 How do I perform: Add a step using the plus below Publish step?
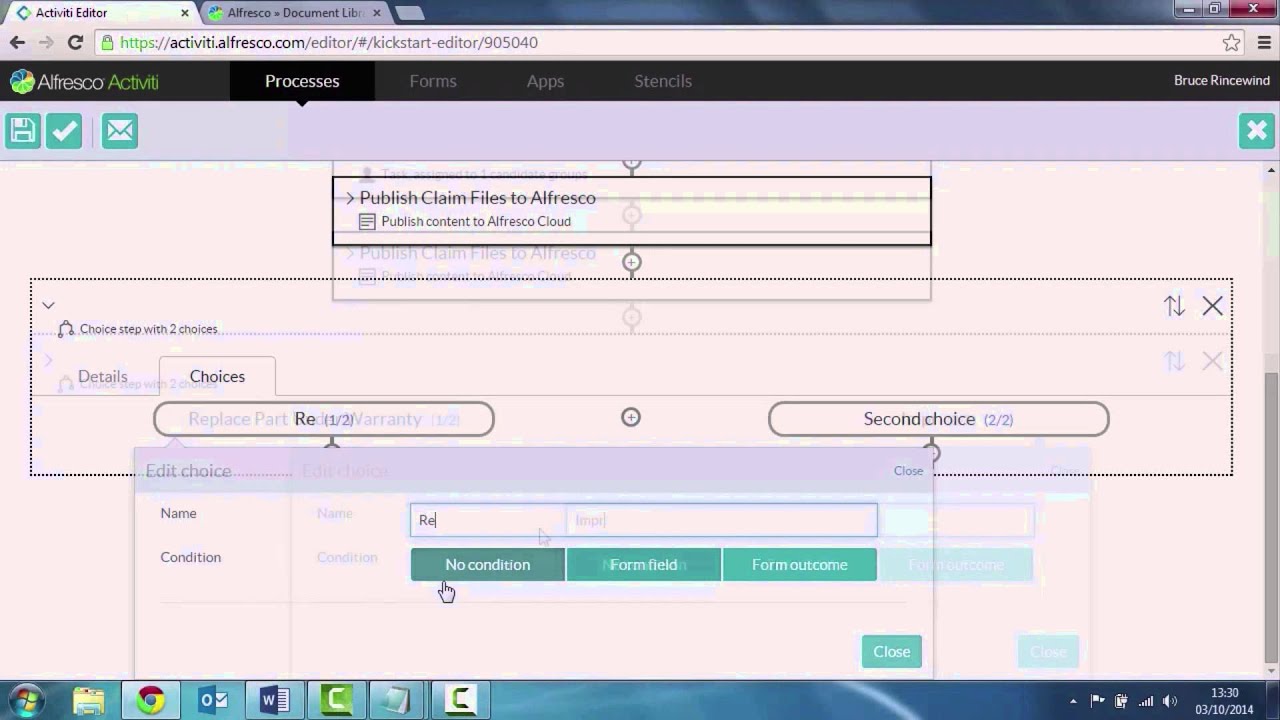[631, 263]
